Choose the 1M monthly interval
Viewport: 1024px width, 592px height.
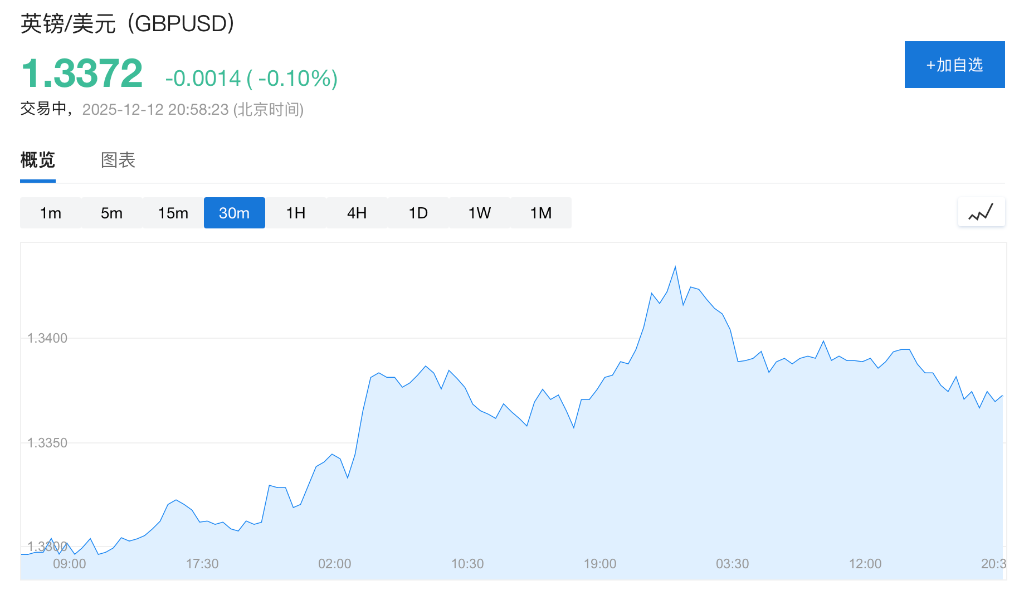pos(541,213)
